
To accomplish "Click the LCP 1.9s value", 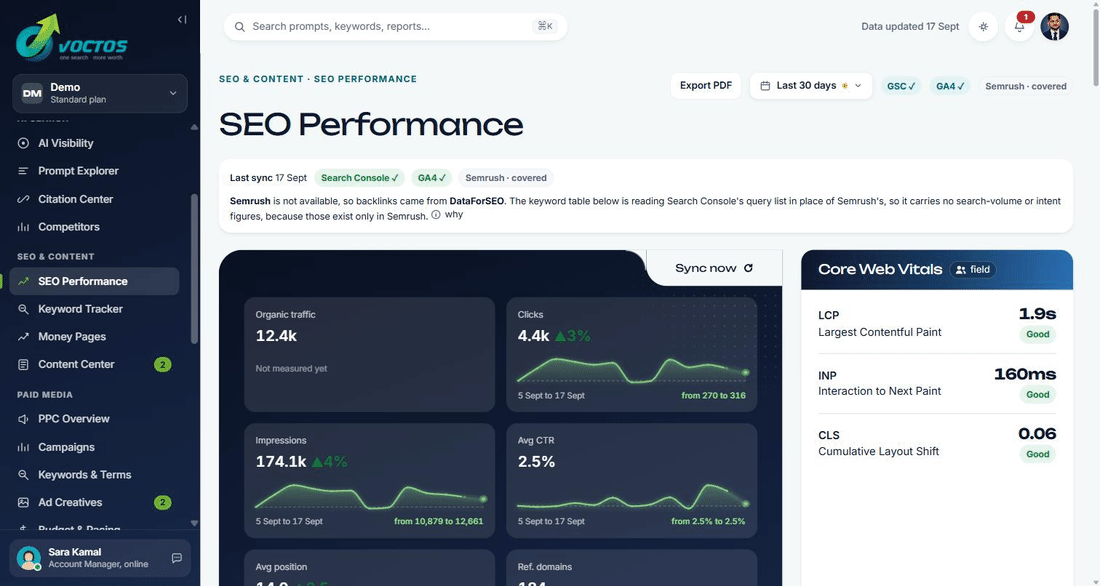I will (1037, 314).
